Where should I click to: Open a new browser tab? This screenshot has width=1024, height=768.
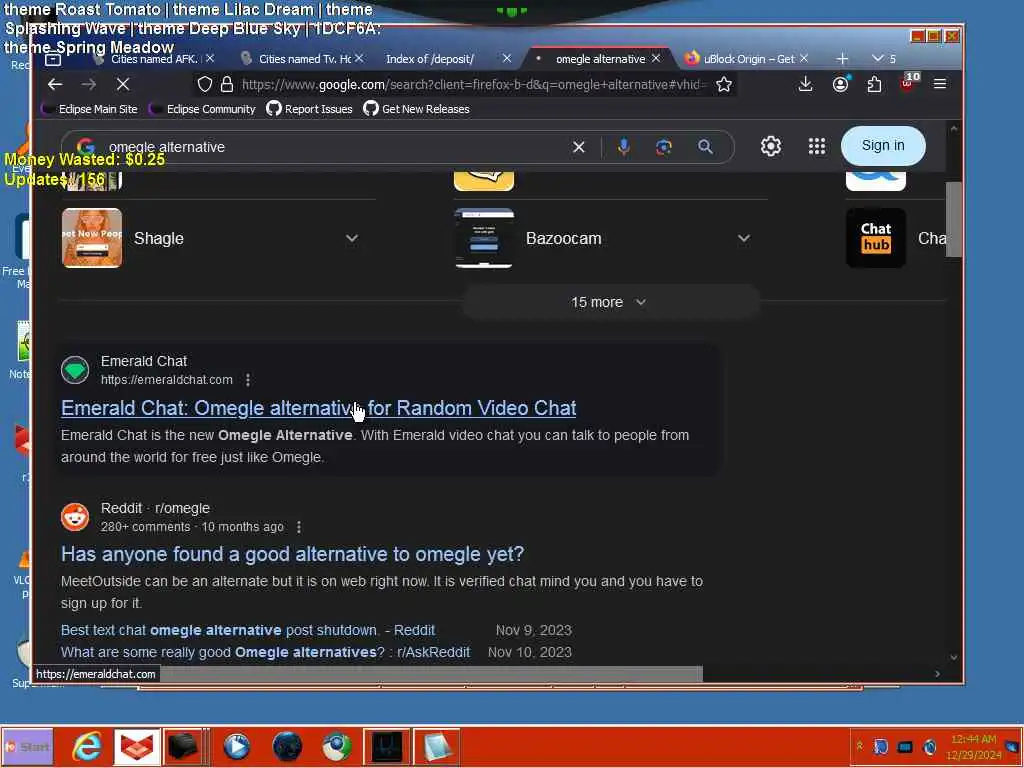tap(842, 59)
